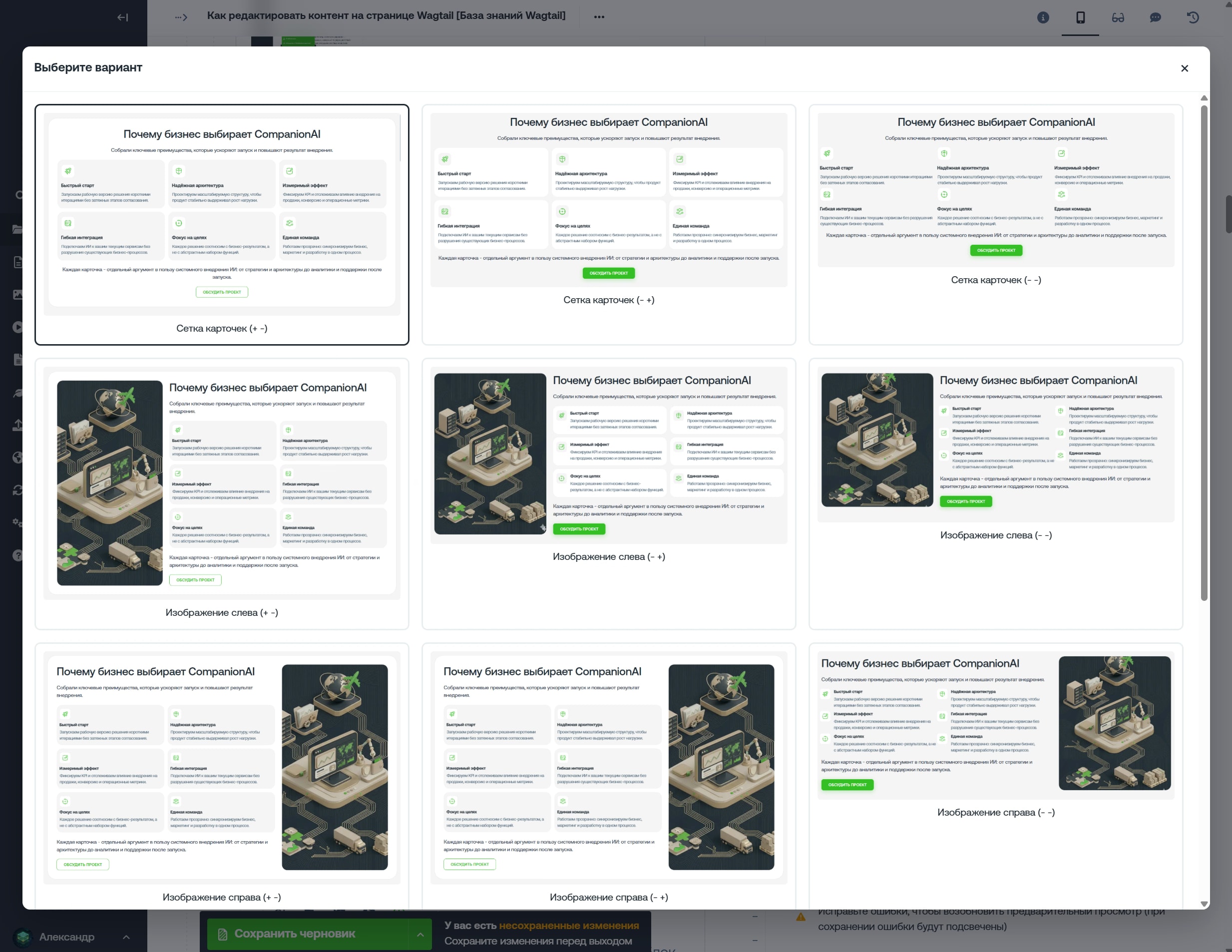
Task: Open the comments panel icon
Action: (x=1155, y=17)
